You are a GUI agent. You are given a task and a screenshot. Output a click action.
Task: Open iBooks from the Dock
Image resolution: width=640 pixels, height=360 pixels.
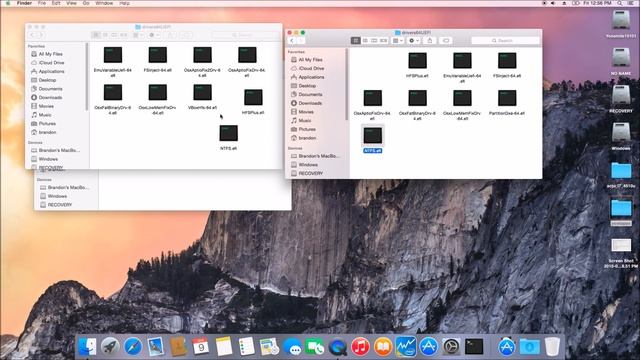pos(383,347)
